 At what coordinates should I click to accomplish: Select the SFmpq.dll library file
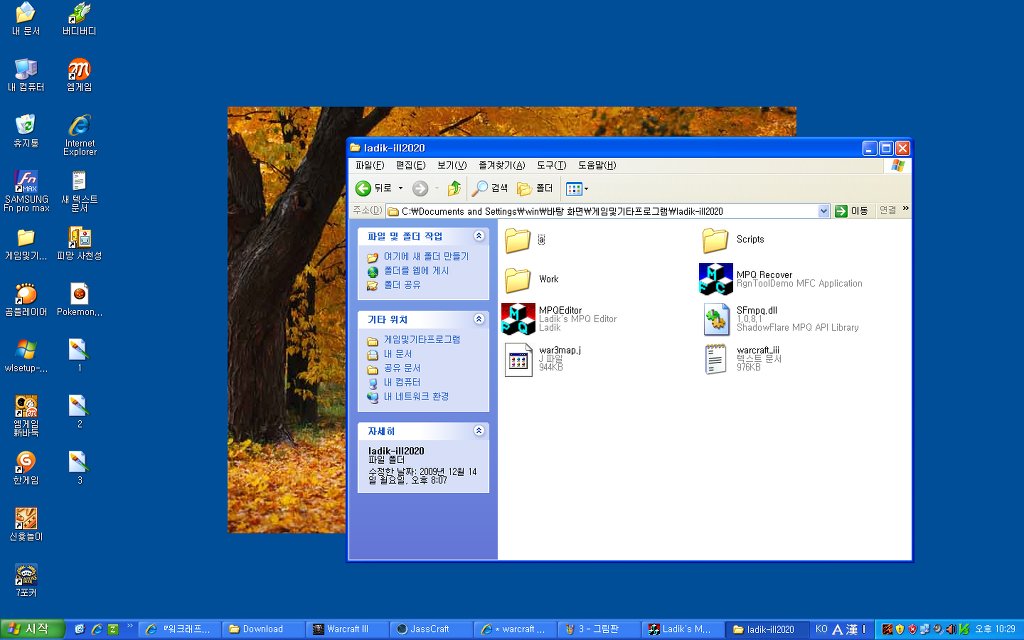pos(715,318)
